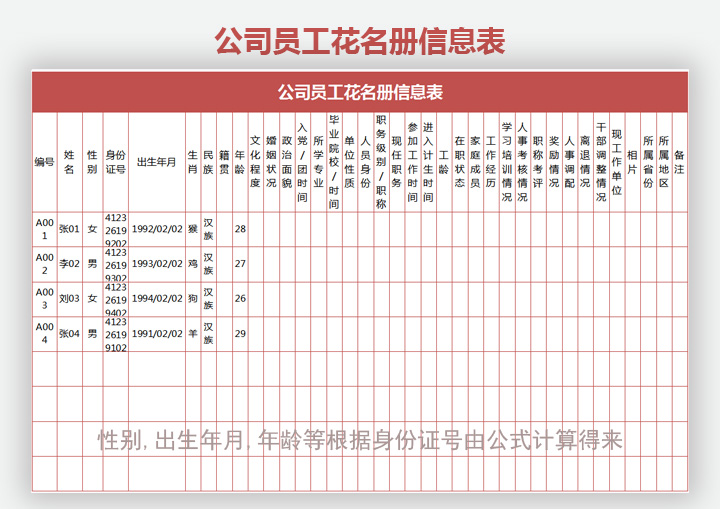Select the age cell 26
This screenshot has width=720, height=509.
[x=240, y=299]
